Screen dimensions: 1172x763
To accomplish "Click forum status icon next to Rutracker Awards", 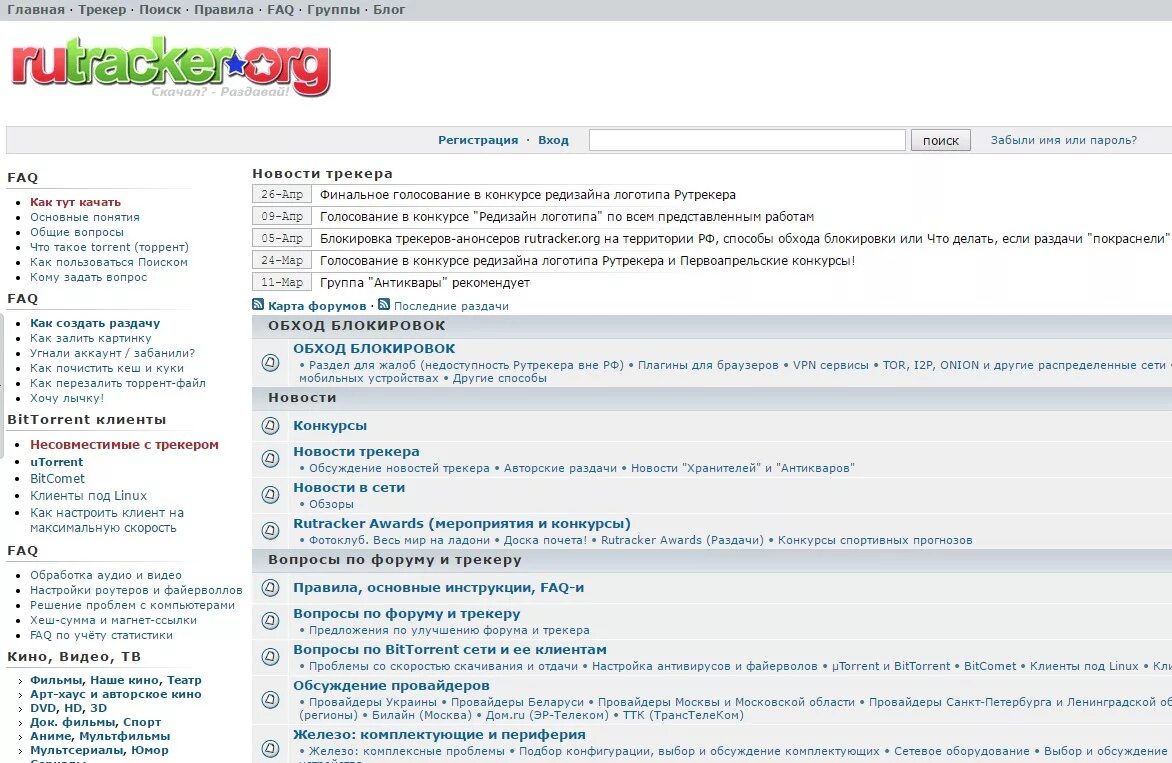I will pos(271,531).
